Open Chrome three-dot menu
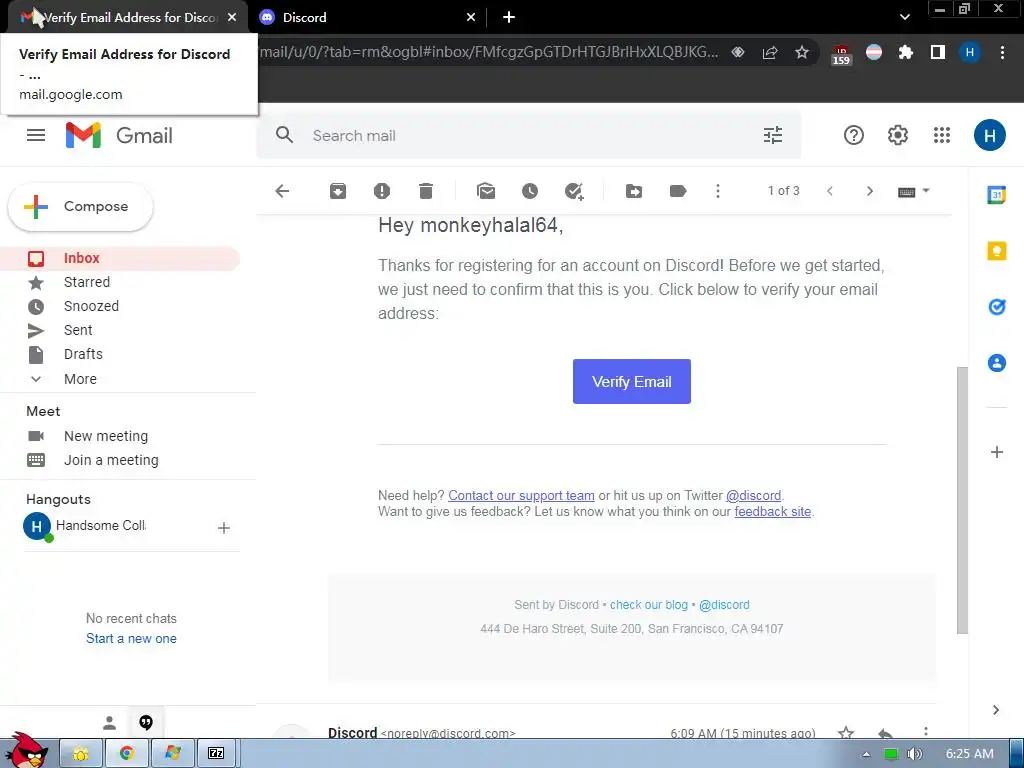 (1002, 52)
